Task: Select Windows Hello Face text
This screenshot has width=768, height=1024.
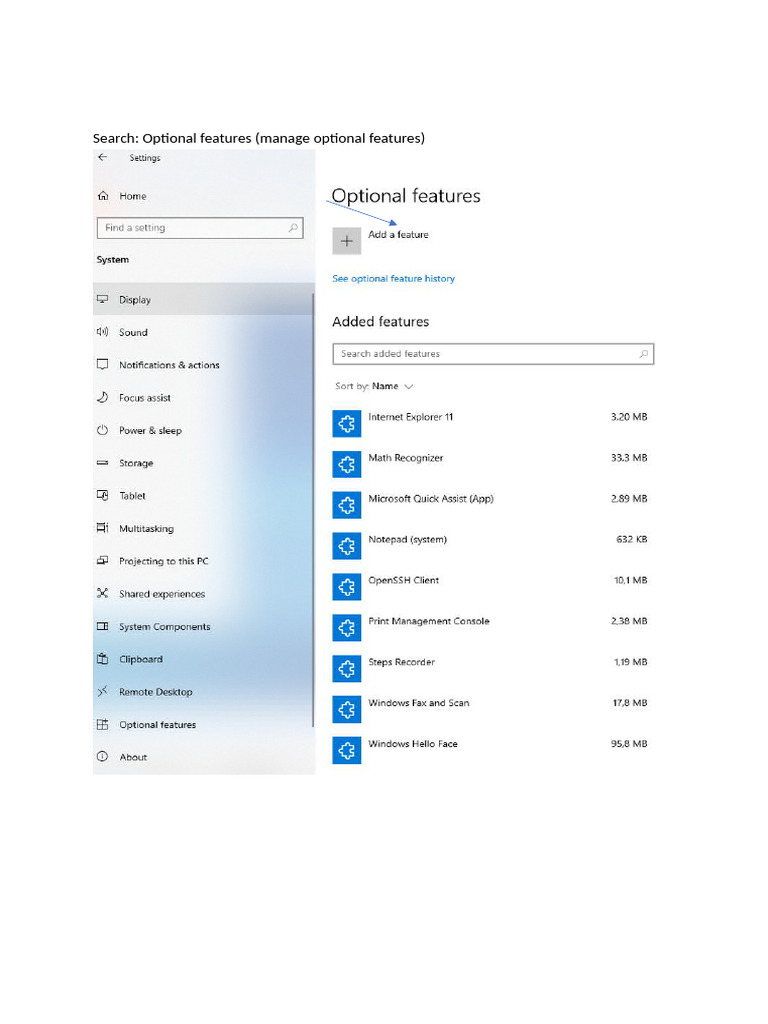Action: 413,743
